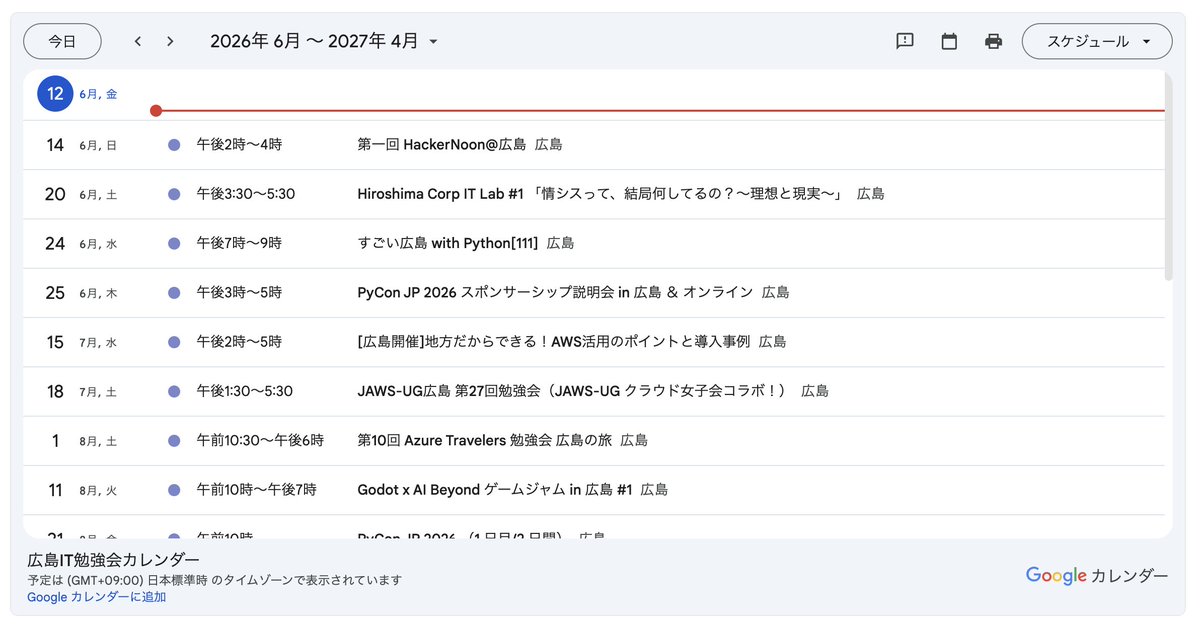Image resolution: width=1200 pixels, height=627 pixels.
Task: Click the date 24 in 6月, 水 row
Action: click(x=55, y=243)
